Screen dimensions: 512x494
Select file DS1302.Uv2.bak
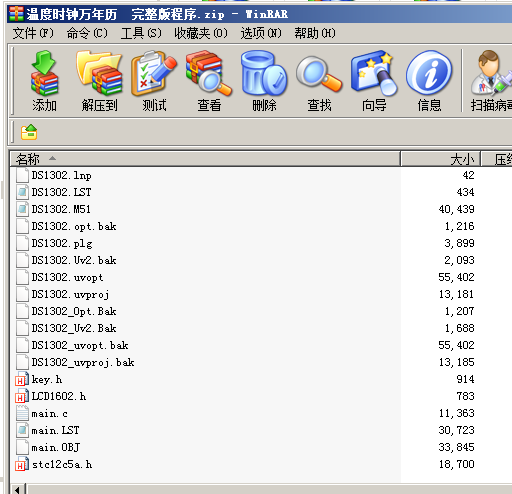coord(74,260)
